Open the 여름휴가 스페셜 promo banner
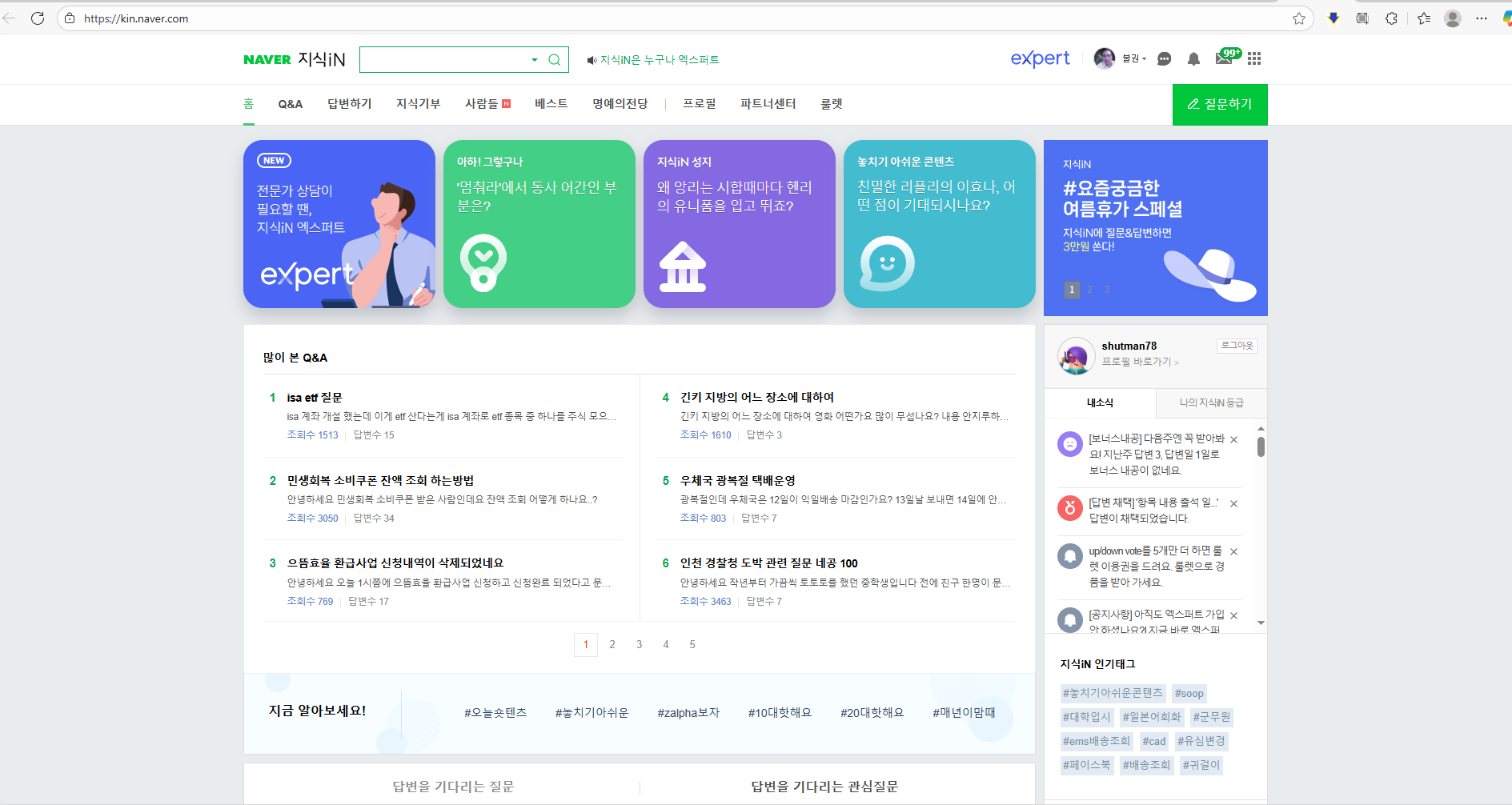1512x805 pixels. click(x=1156, y=228)
